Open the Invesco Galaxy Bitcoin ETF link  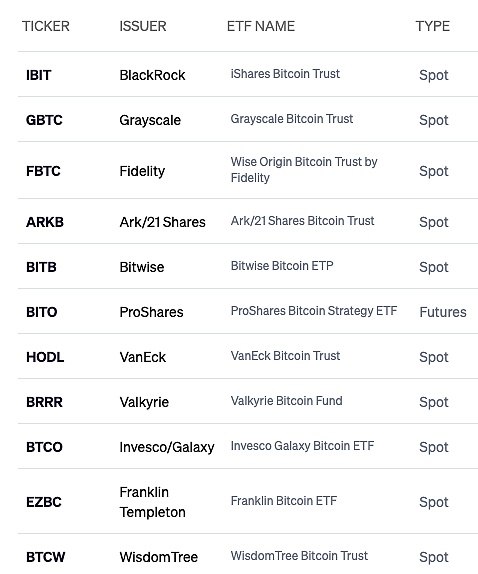coord(302,446)
